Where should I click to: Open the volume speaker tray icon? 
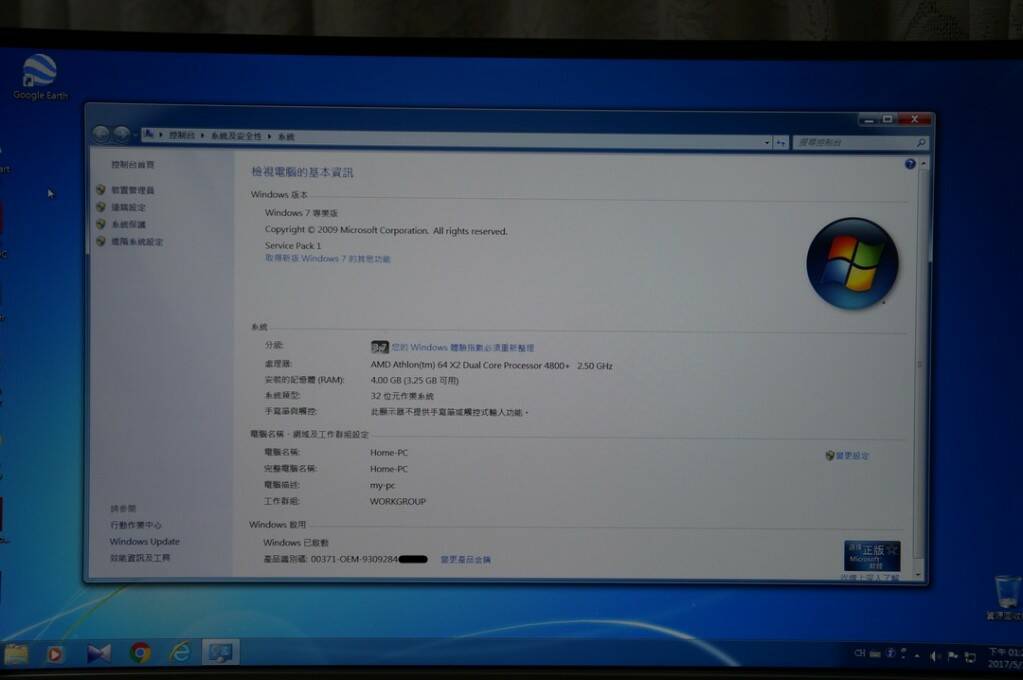pos(934,657)
